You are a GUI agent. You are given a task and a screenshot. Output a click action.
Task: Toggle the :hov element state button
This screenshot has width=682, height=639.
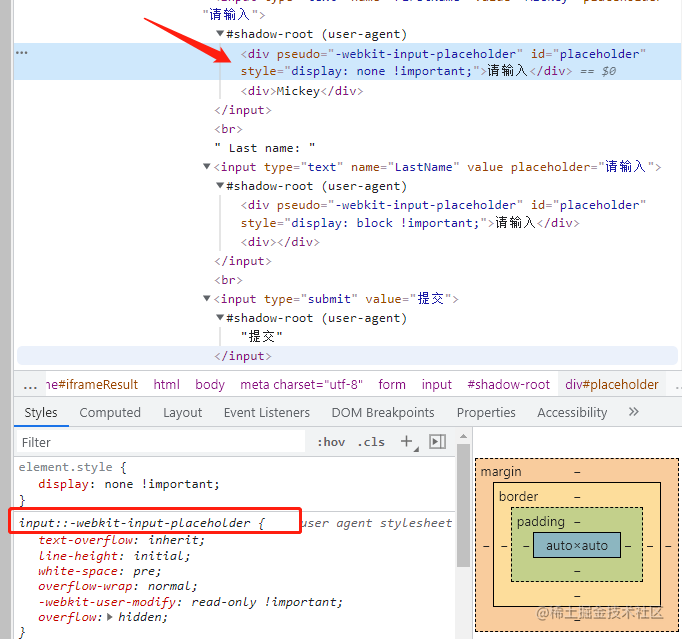click(x=331, y=442)
